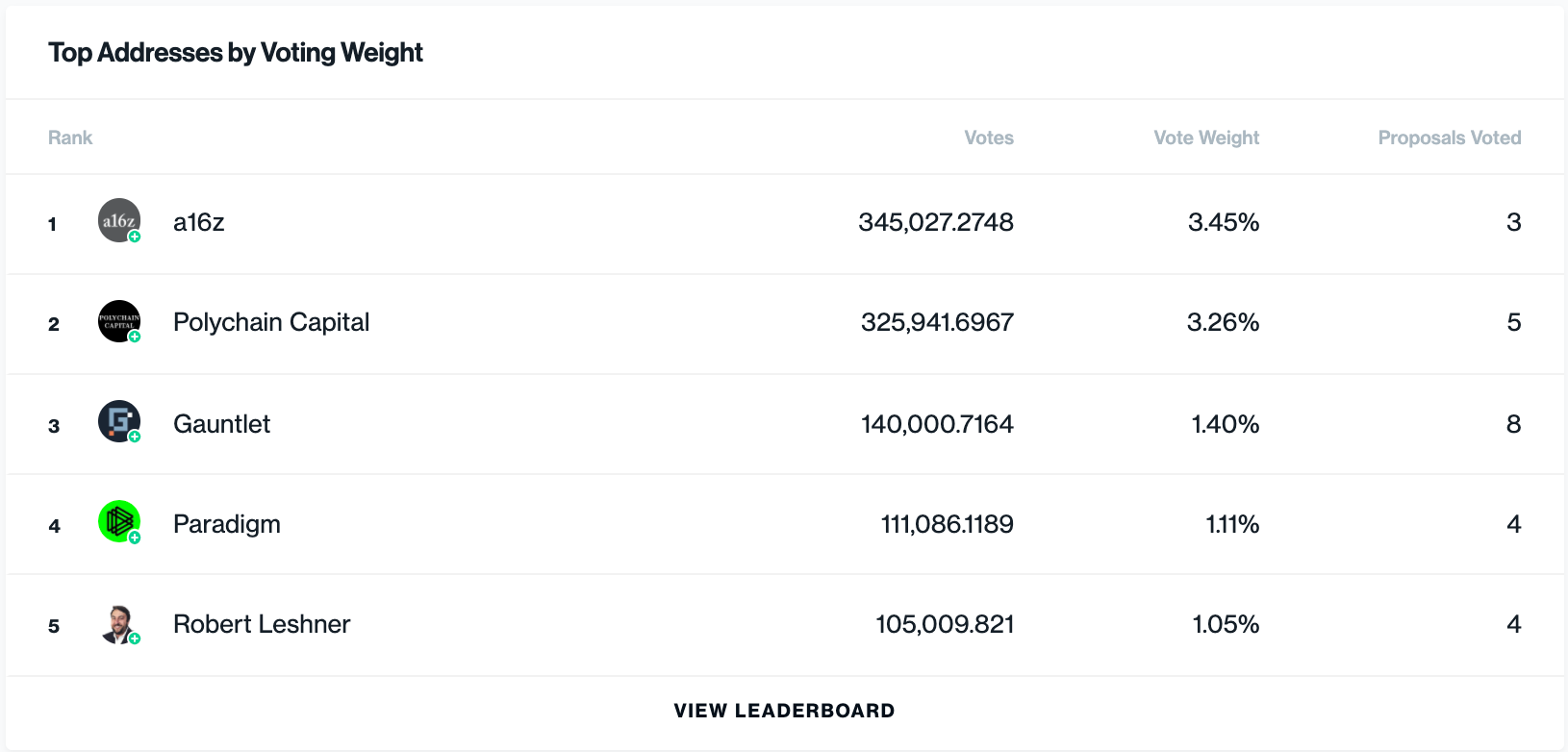Open the a16z address name
The image size is (1568, 752).
coord(199,222)
